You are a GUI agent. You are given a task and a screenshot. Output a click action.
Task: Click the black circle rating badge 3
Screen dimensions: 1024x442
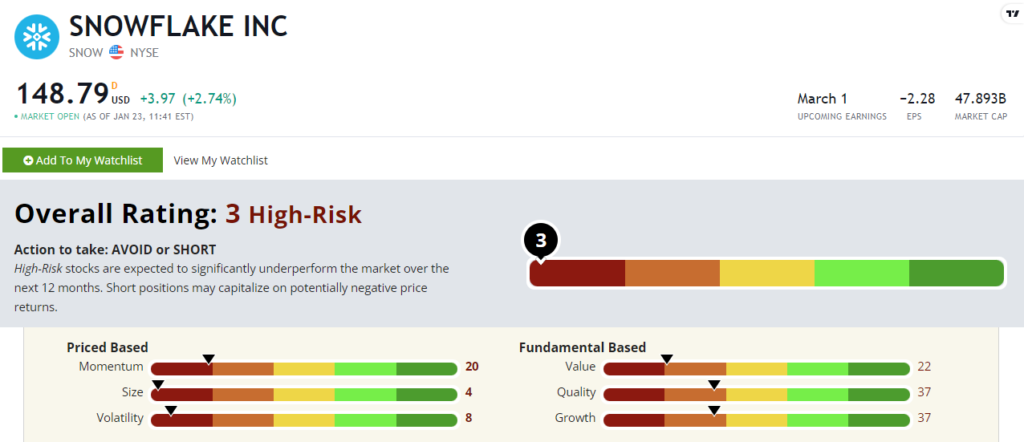(x=540, y=242)
